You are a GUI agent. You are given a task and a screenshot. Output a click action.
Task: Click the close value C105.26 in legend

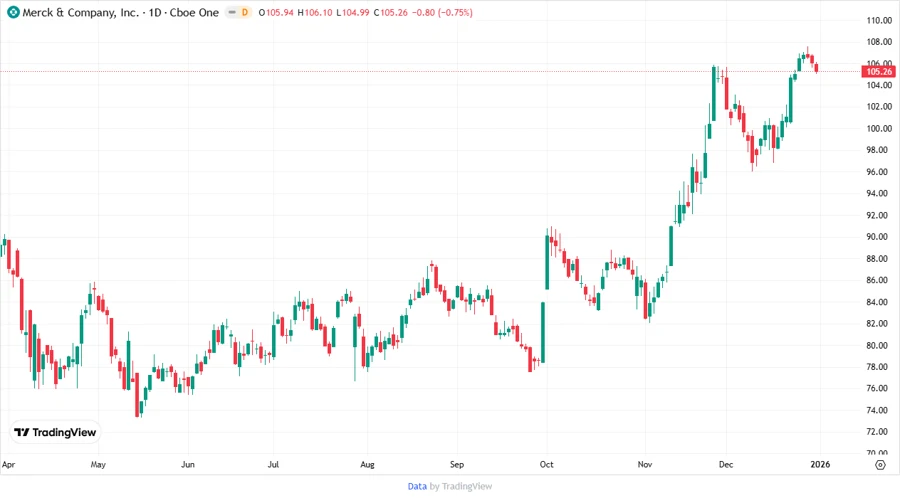[x=390, y=12]
